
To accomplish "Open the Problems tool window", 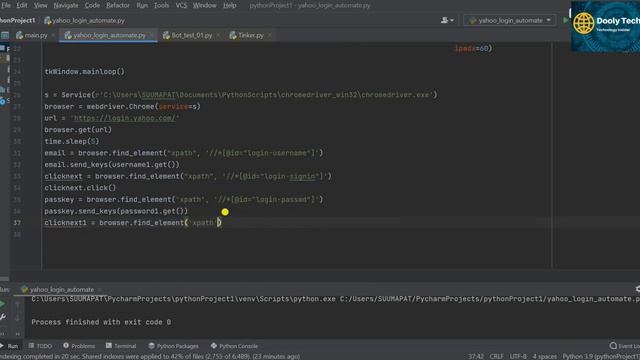I will (x=79, y=346).
